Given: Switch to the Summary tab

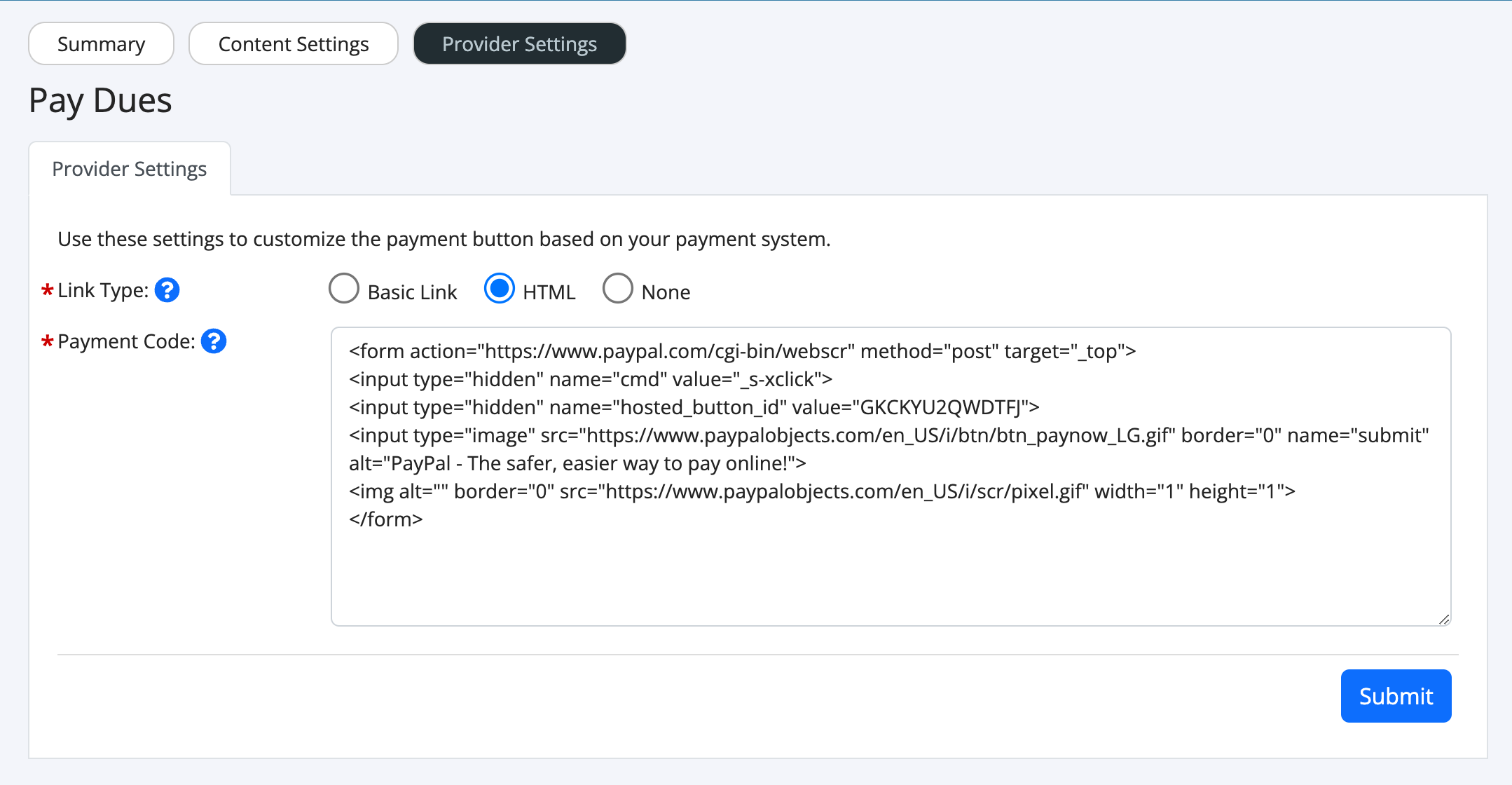Looking at the screenshot, I should point(102,43).
